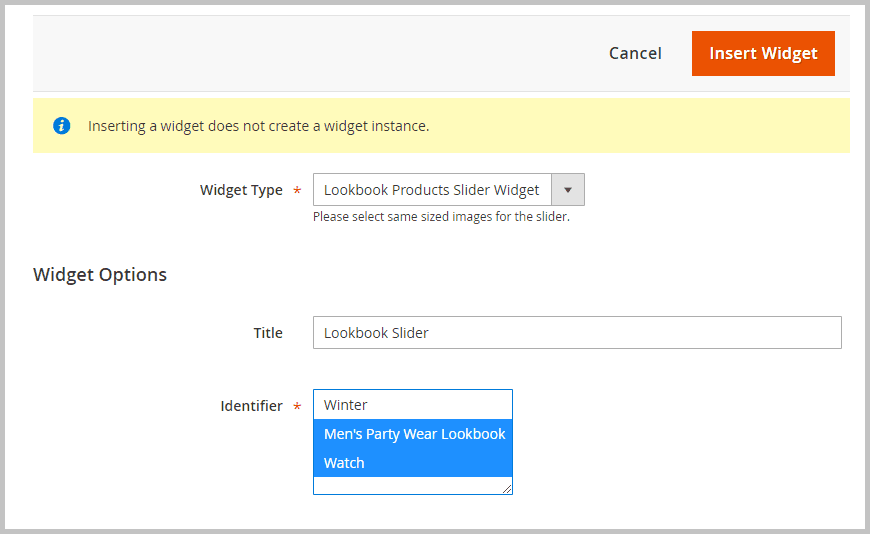Screen dimensions: 870x534
Task: Click the Widget Type label
Action: [241, 190]
